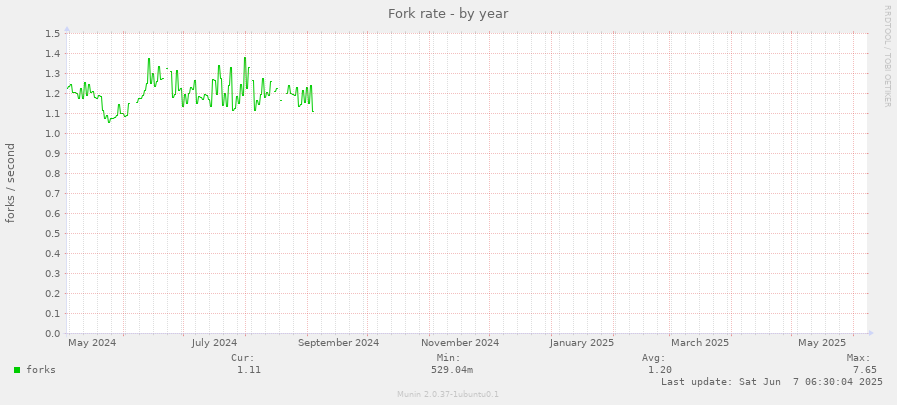Click the "Avg:" column header
This screenshot has width=897, height=405.
[x=653, y=358]
